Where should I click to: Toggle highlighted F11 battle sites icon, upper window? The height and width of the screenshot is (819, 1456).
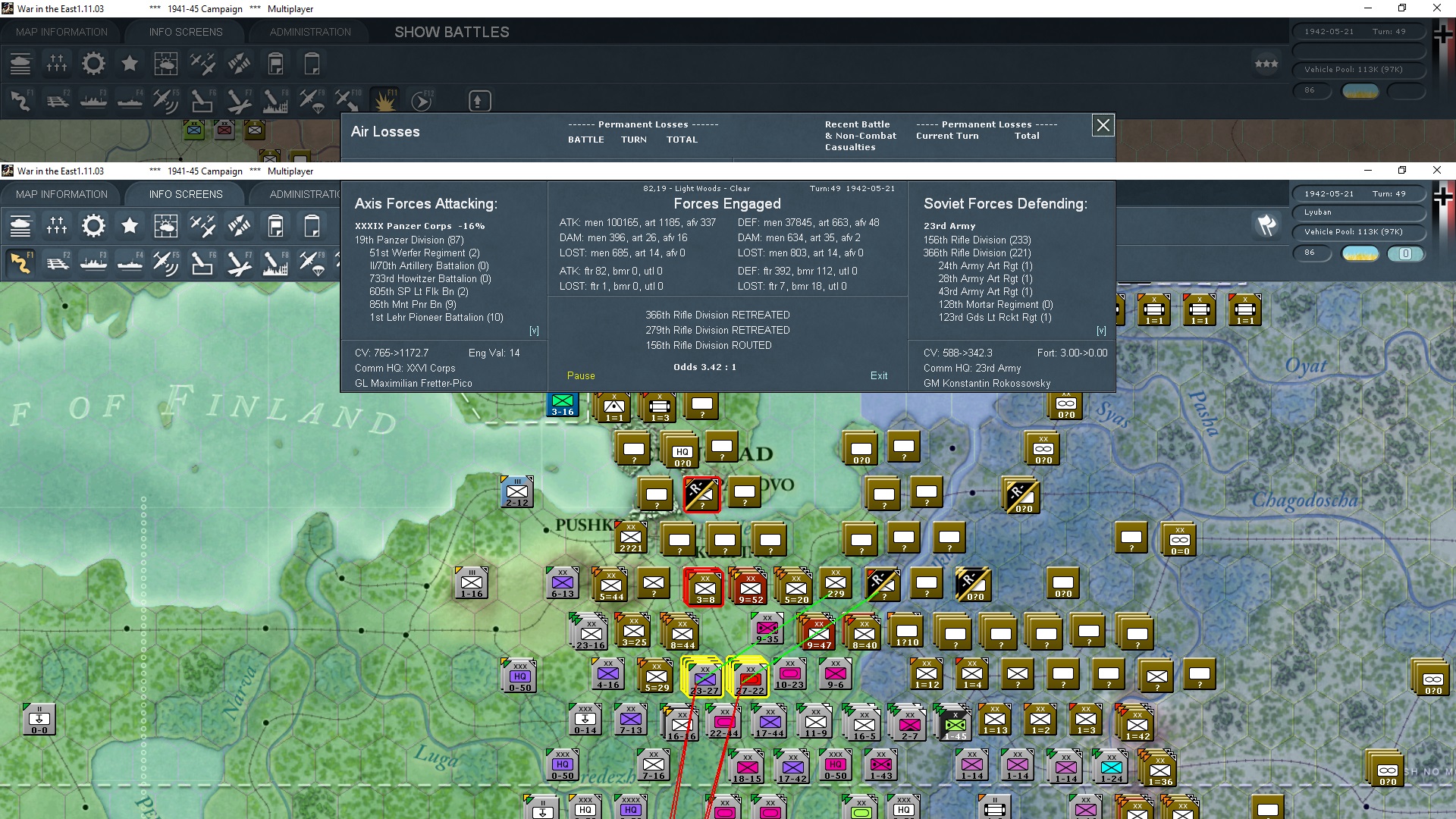click(384, 100)
